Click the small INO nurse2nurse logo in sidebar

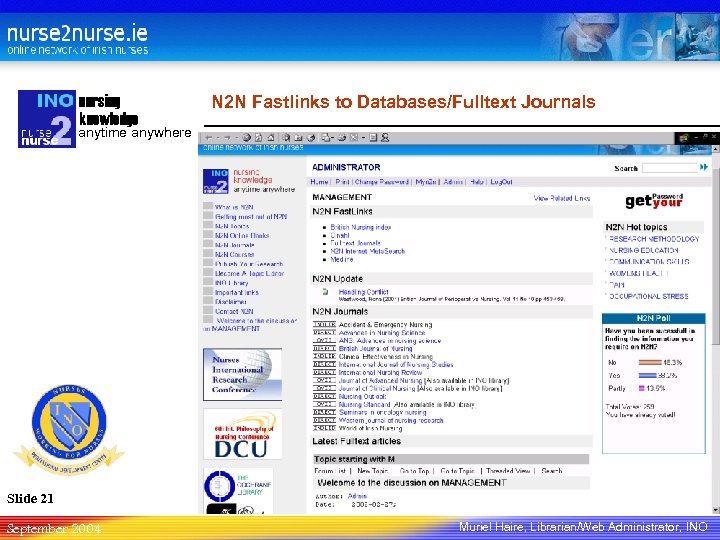pyautogui.click(x=216, y=181)
